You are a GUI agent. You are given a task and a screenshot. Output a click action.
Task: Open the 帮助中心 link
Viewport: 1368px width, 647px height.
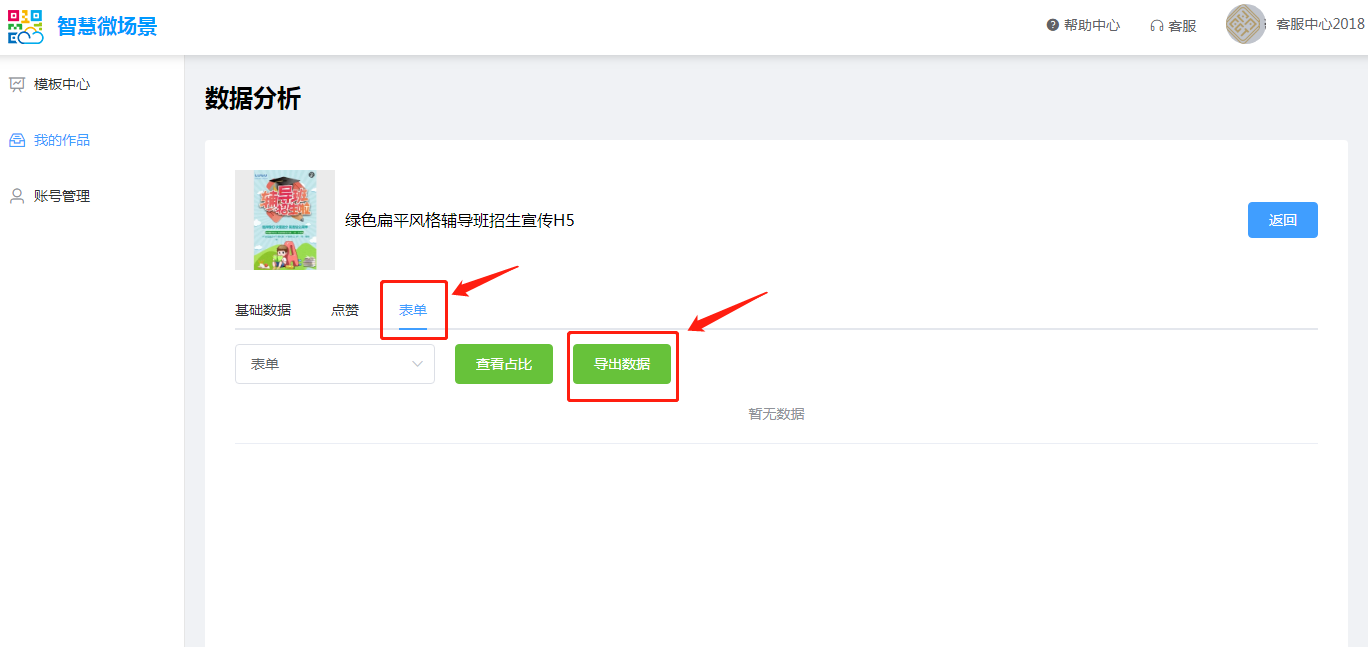pyautogui.click(x=1092, y=26)
